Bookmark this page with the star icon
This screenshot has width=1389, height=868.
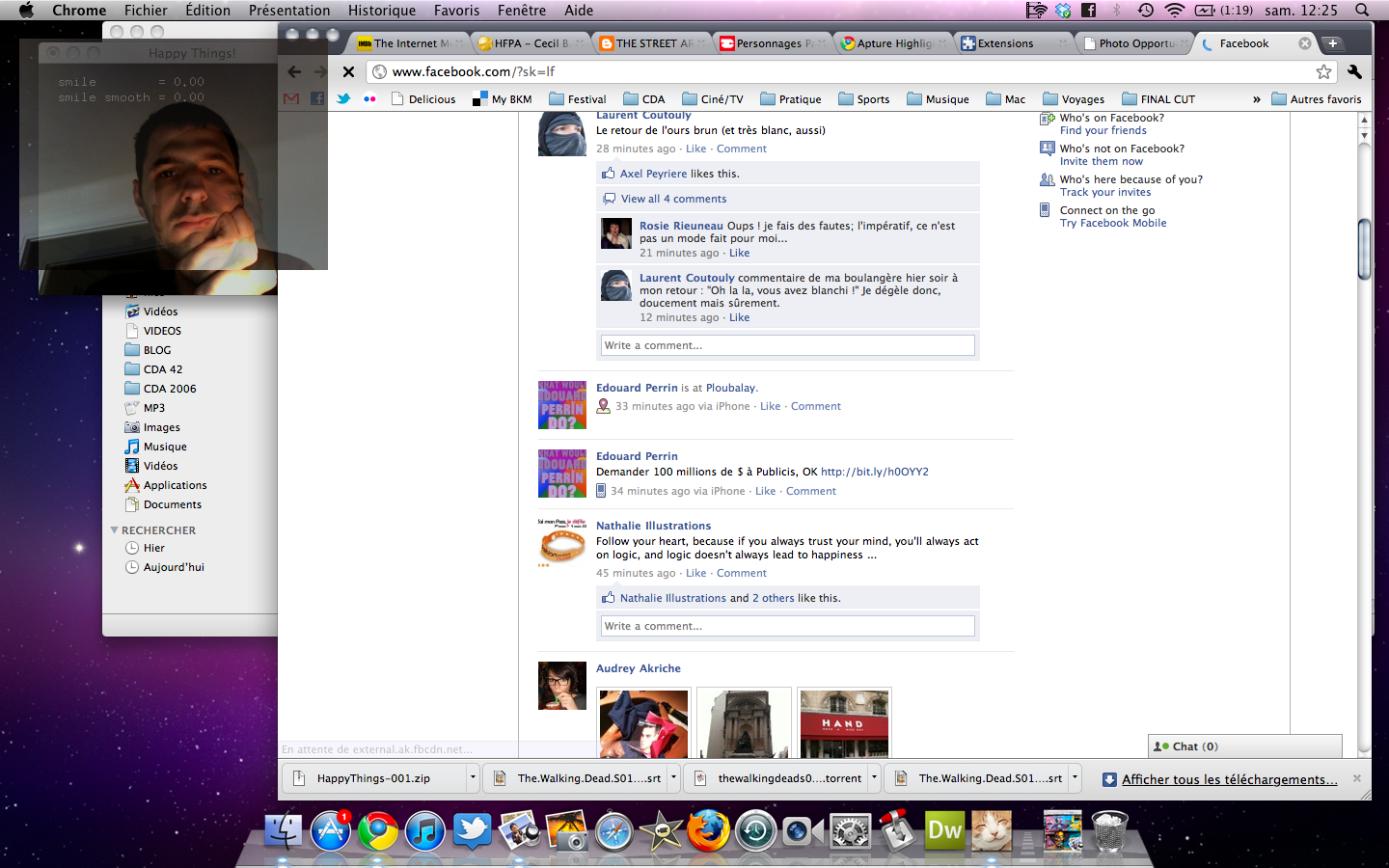tap(1323, 71)
